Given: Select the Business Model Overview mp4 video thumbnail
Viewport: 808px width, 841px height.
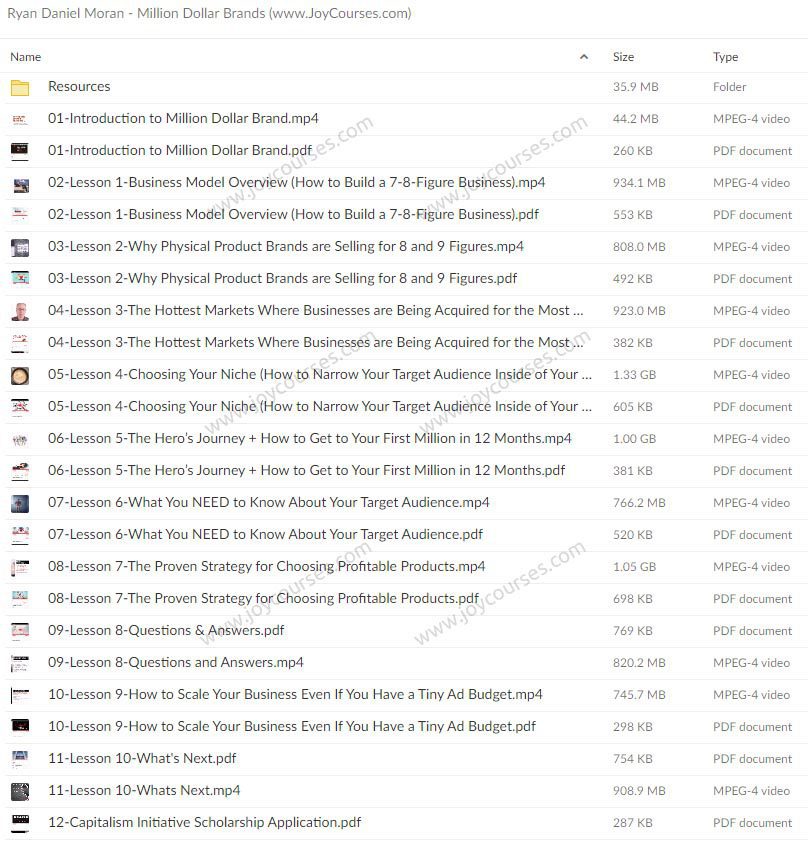Looking at the screenshot, I should (20, 184).
